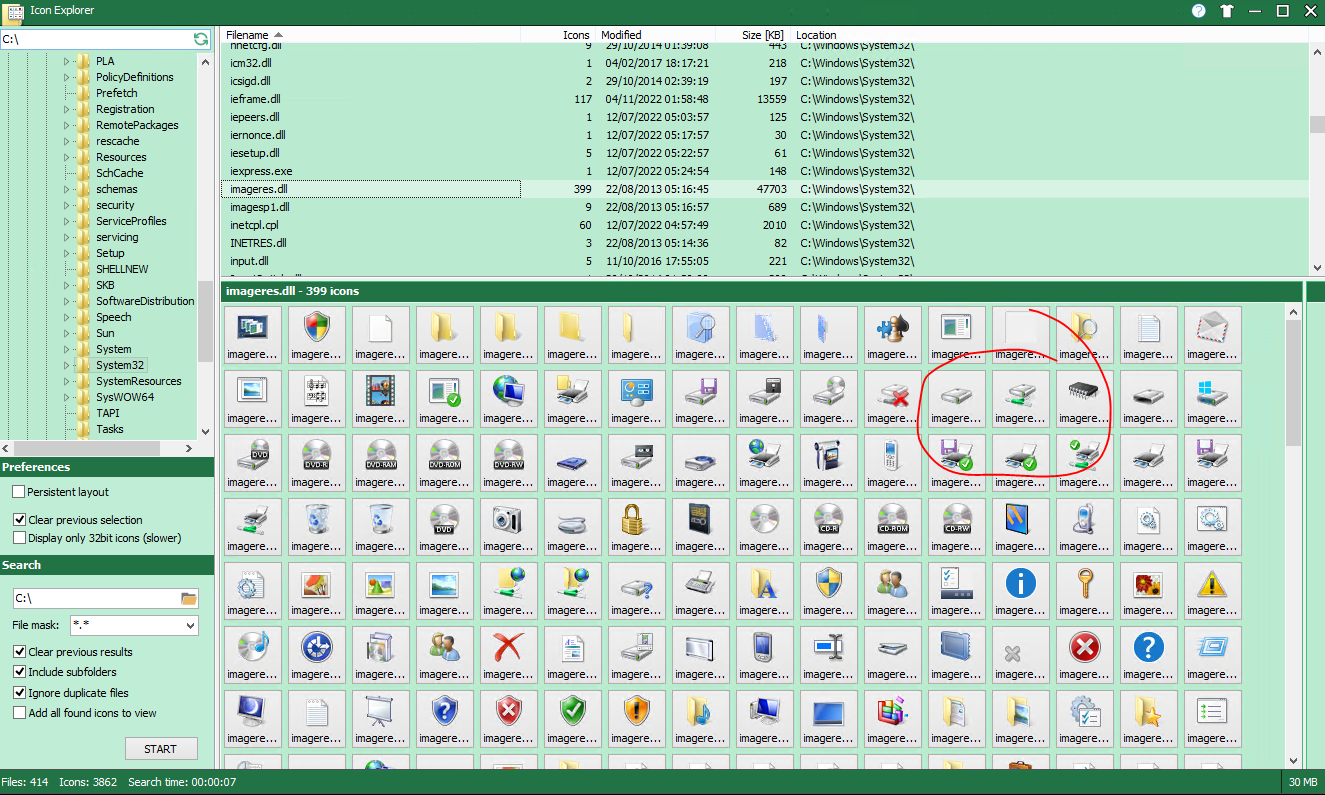Image resolution: width=1325 pixels, height=795 pixels.
Task: Select the two users icon beside red X
Action: 444,655
